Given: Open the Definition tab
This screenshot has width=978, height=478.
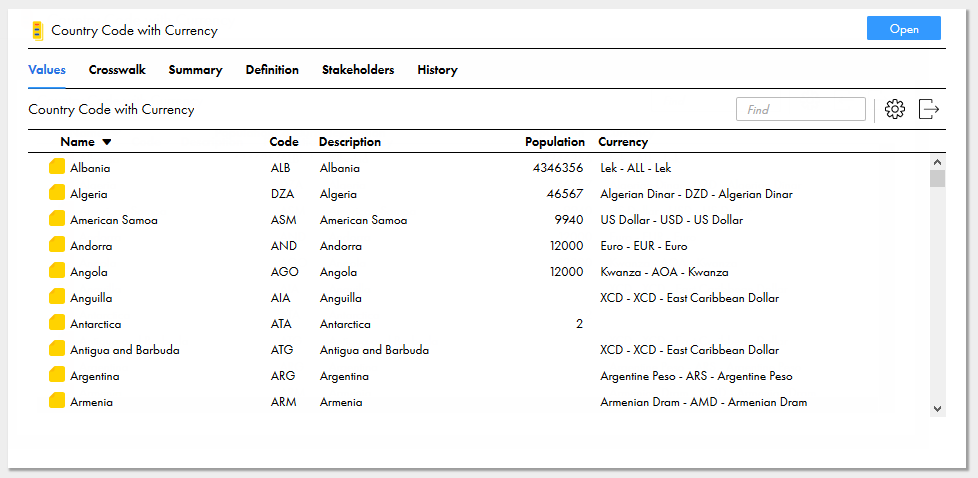Looking at the screenshot, I should tap(272, 70).
